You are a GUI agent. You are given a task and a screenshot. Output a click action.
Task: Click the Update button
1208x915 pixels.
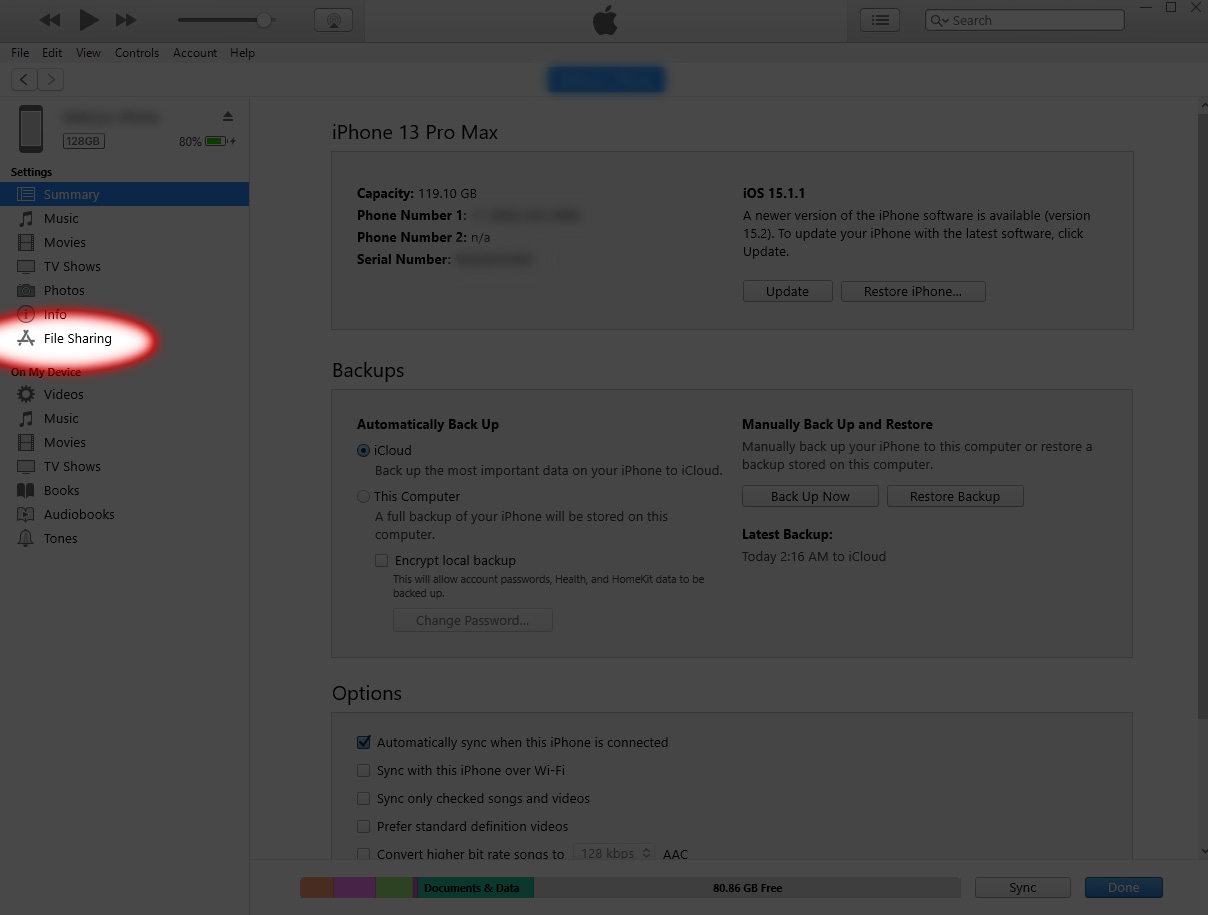787,291
